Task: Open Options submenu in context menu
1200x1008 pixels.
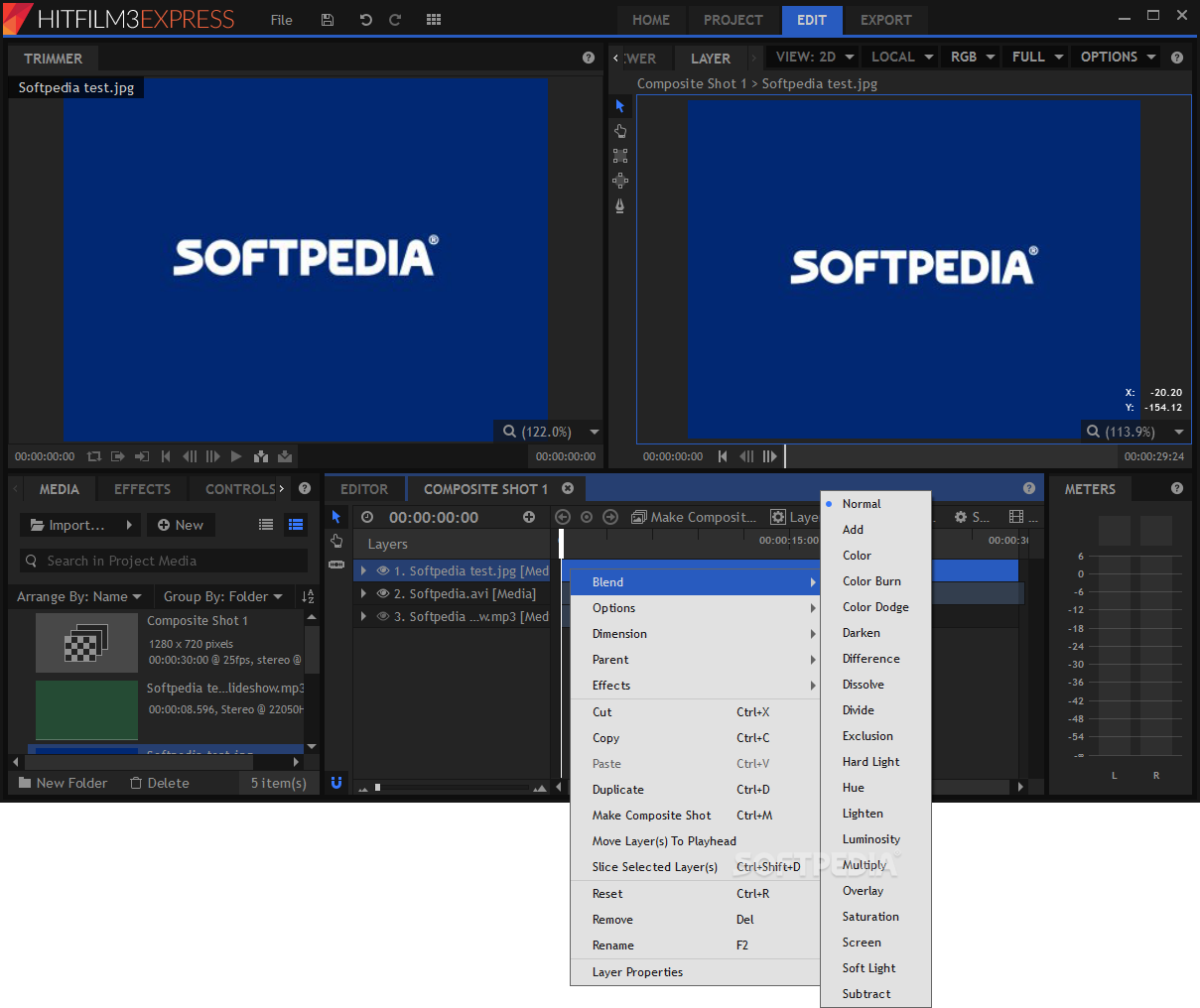Action: (x=696, y=608)
